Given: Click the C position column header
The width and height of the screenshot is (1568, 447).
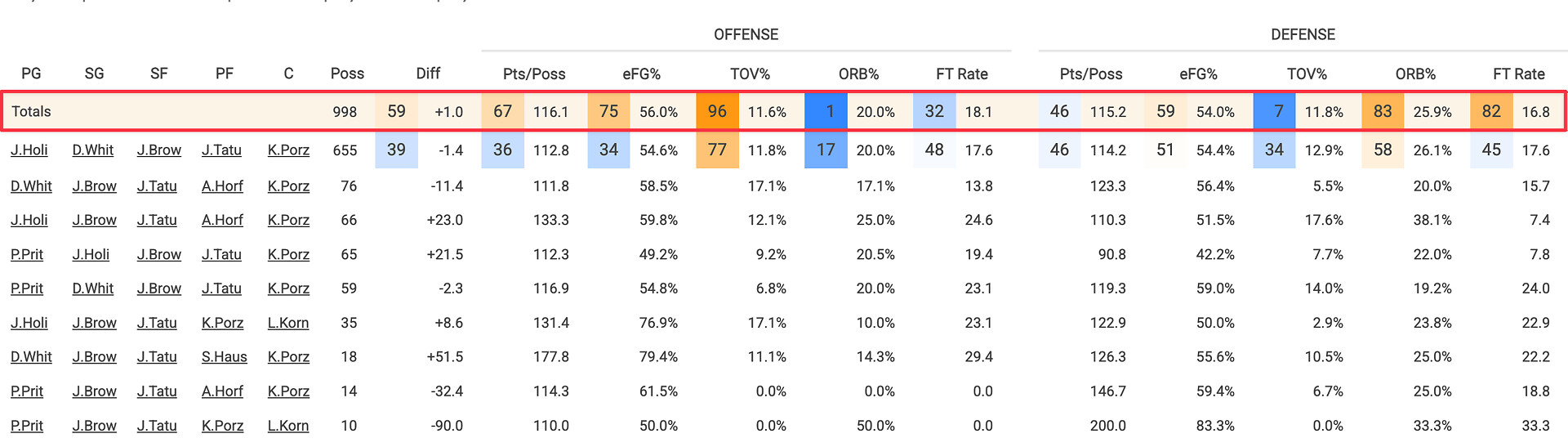Looking at the screenshot, I should click(288, 74).
